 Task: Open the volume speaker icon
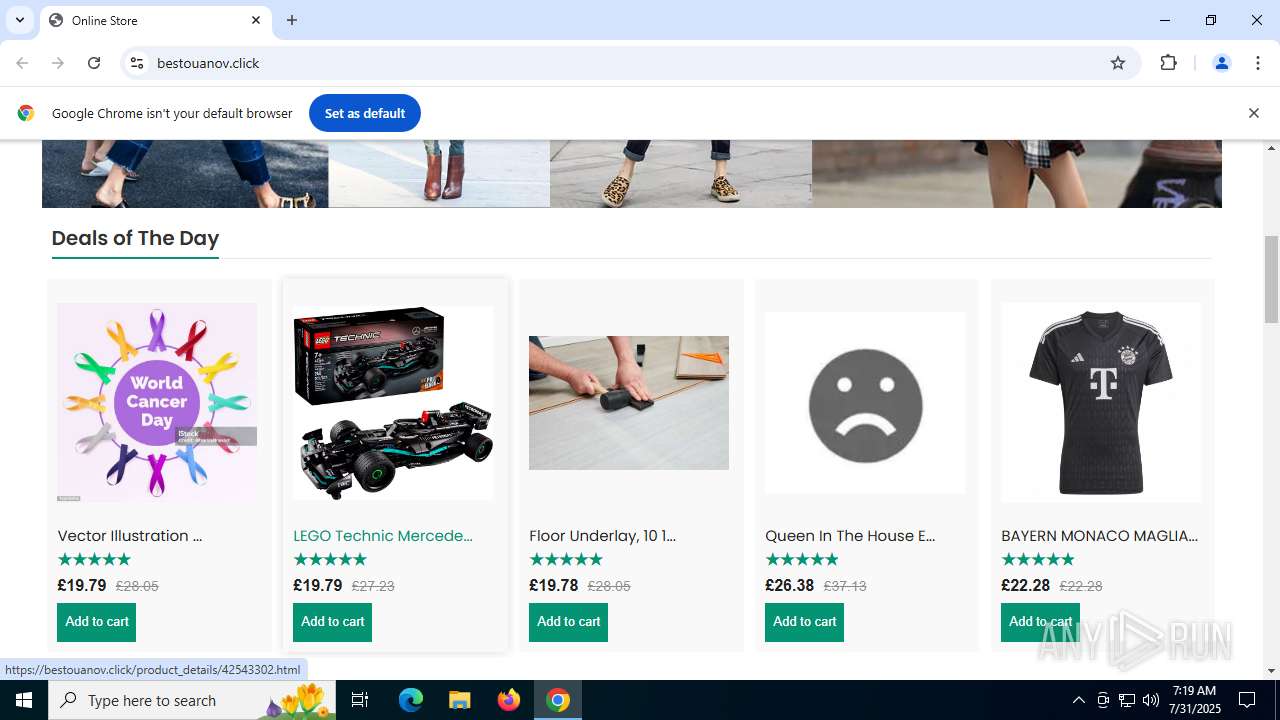[1151, 700]
